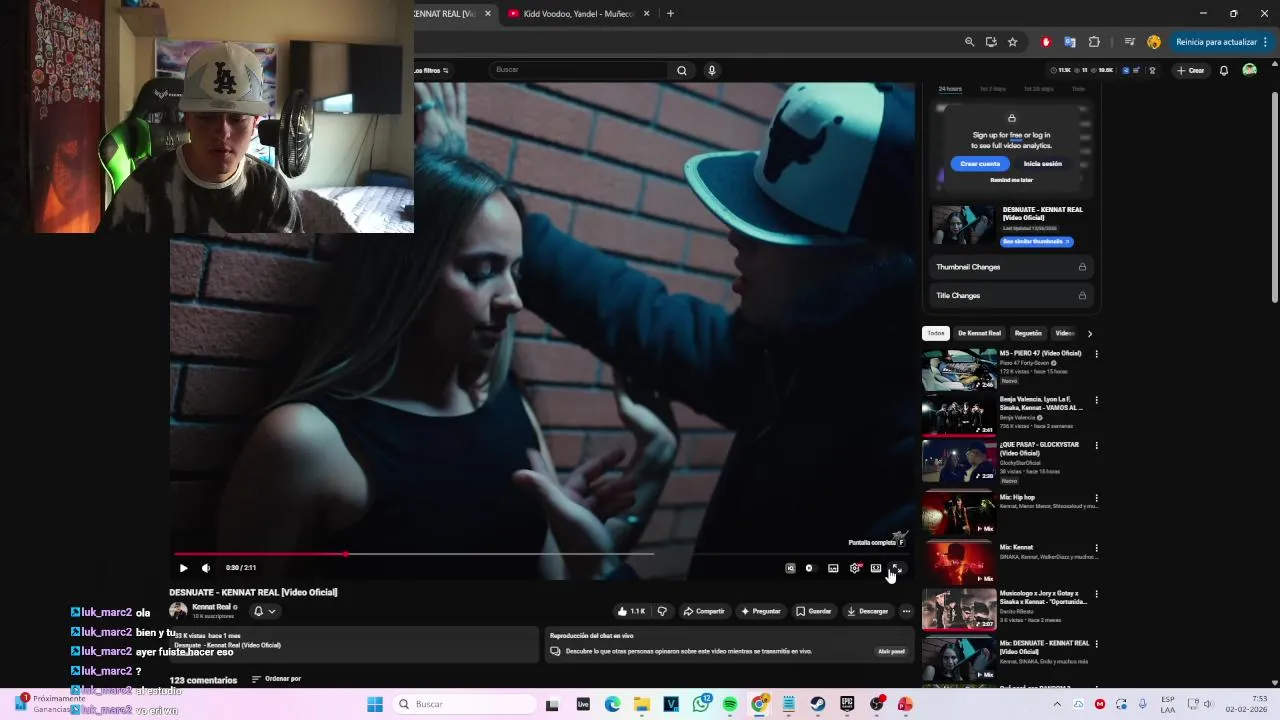The width and height of the screenshot is (1280, 720).
Task: Save video with Guardar button
Action: tap(814, 611)
